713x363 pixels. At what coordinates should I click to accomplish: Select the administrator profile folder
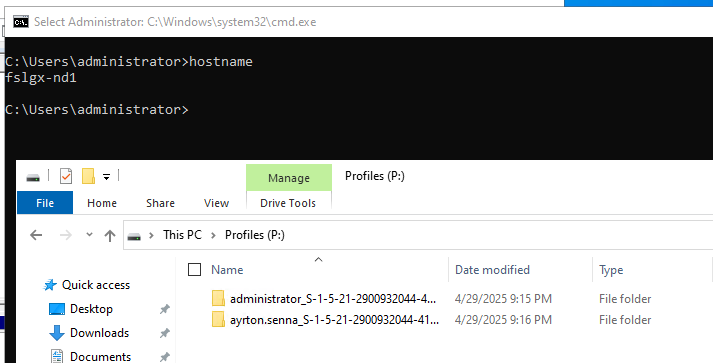(333, 299)
